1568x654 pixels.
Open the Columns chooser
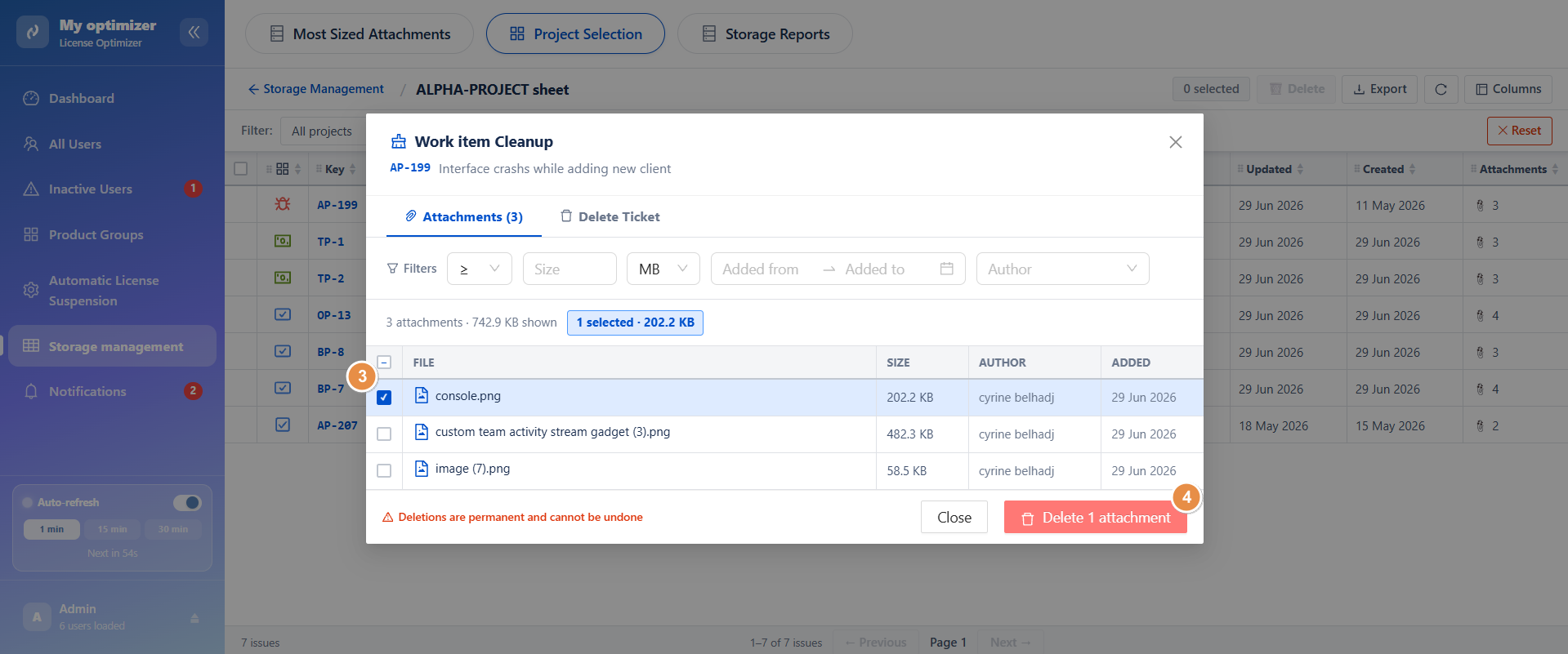click(x=1508, y=89)
